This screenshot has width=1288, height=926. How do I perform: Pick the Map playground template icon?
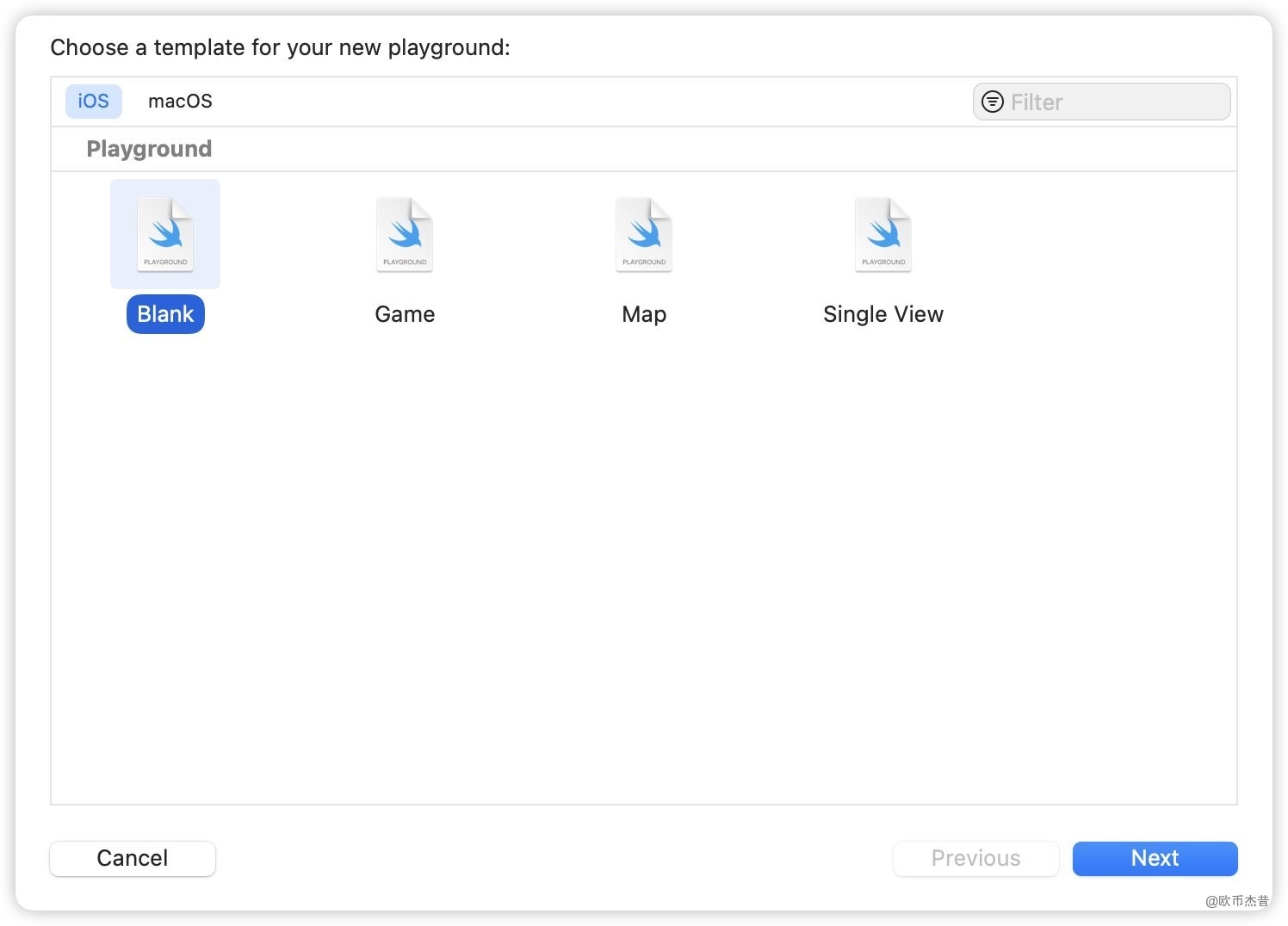644,234
